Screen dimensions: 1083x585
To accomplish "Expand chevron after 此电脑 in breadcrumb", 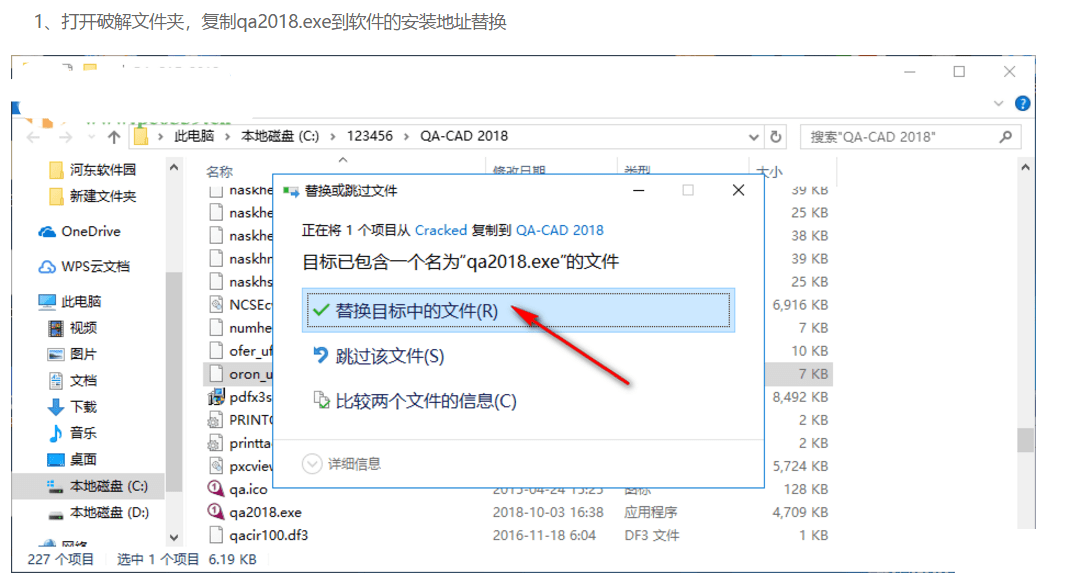I will [227, 137].
